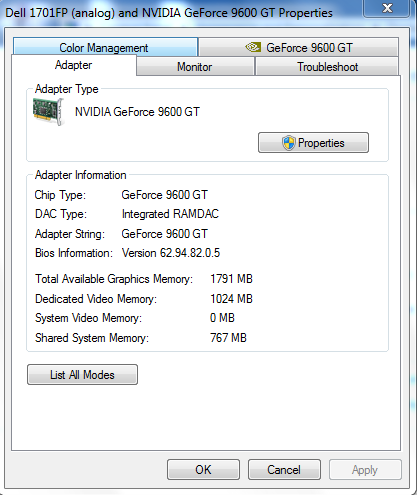
Task: Click the Bios Information label
Action: point(74,253)
